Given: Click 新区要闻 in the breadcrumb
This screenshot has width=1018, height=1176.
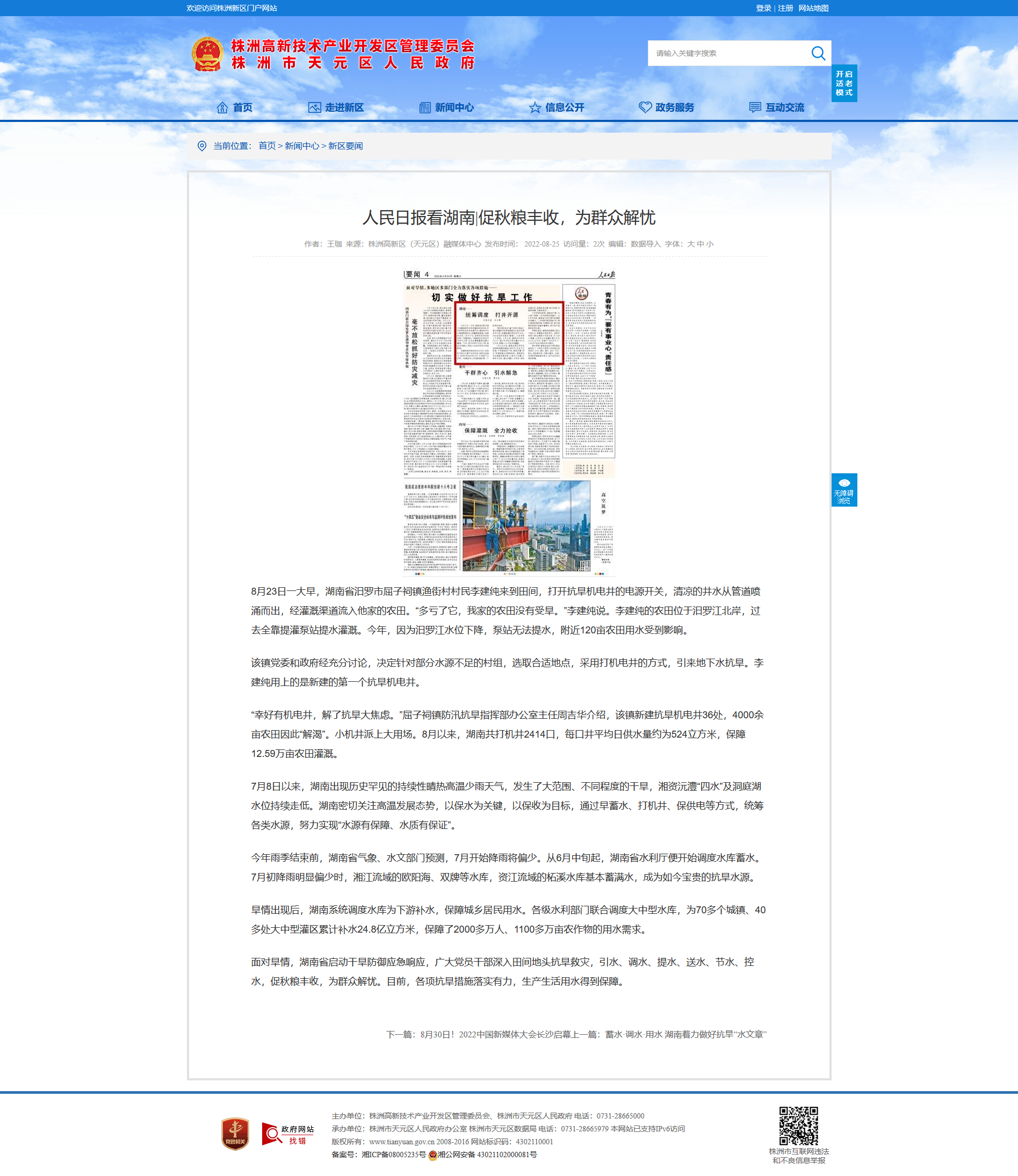Looking at the screenshot, I should pyautogui.click(x=345, y=146).
